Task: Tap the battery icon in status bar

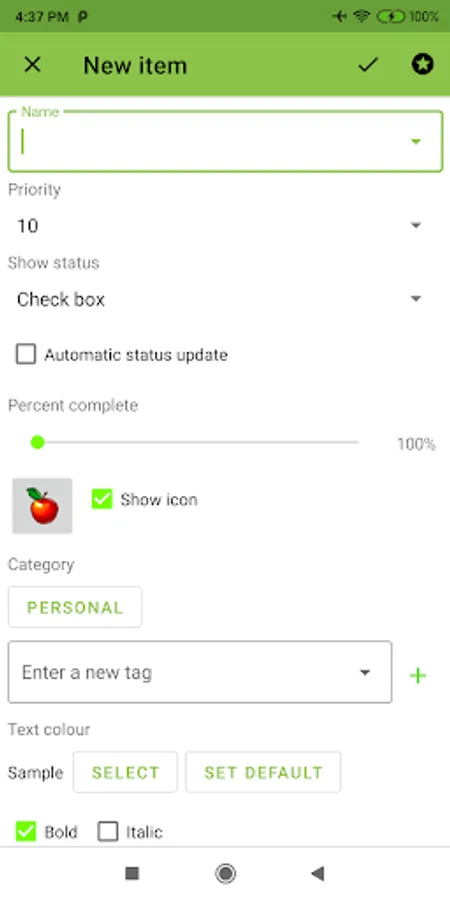Action: click(x=391, y=17)
